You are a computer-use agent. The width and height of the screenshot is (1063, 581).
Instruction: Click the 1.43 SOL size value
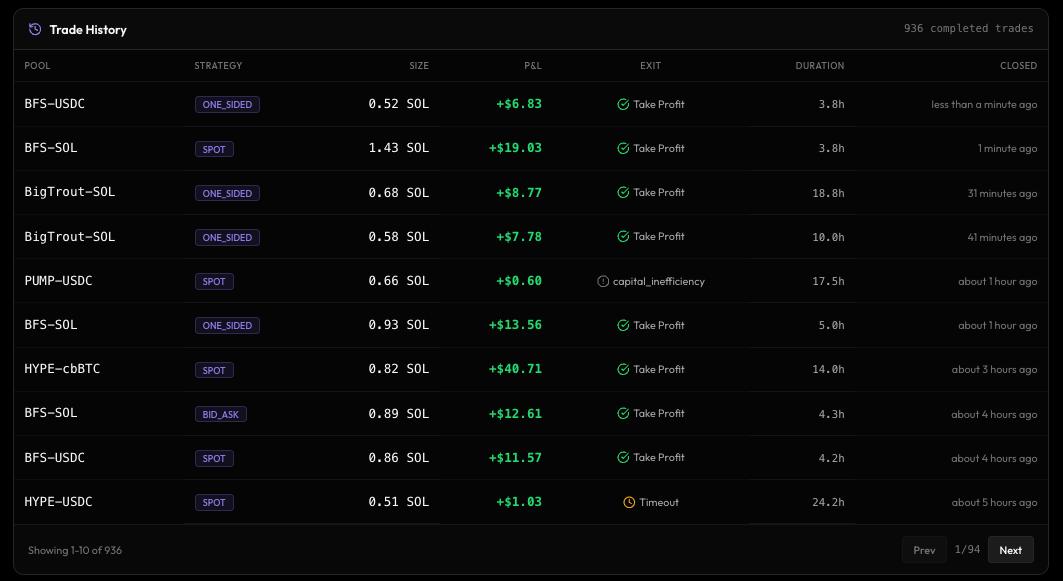(399, 148)
